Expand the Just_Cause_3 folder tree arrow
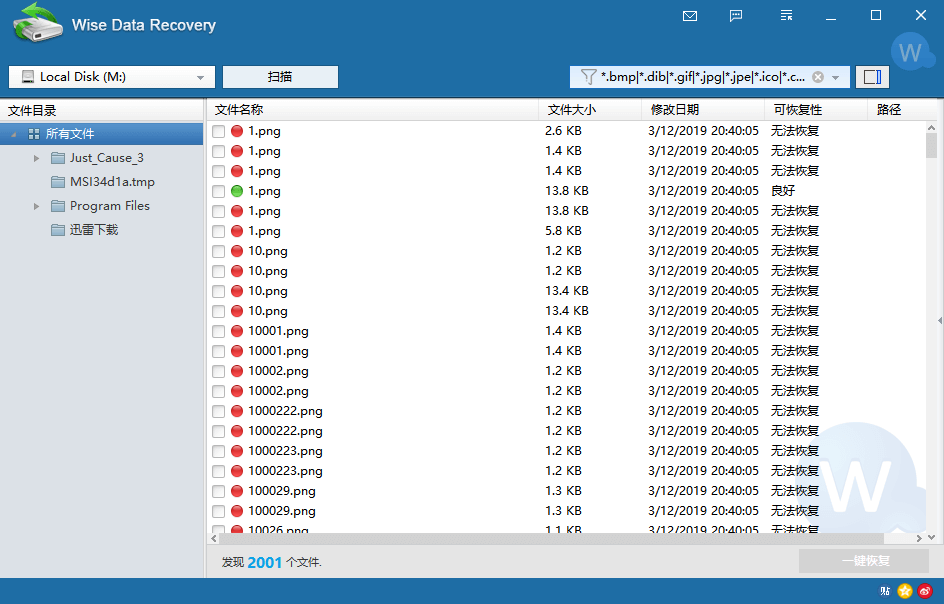Screen dimensions: 944x604 point(37,158)
